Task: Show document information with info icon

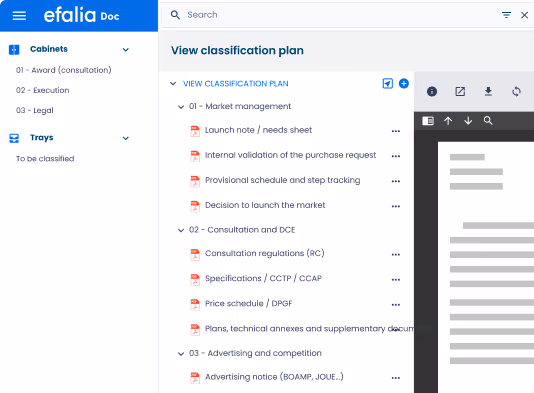Action: (432, 91)
